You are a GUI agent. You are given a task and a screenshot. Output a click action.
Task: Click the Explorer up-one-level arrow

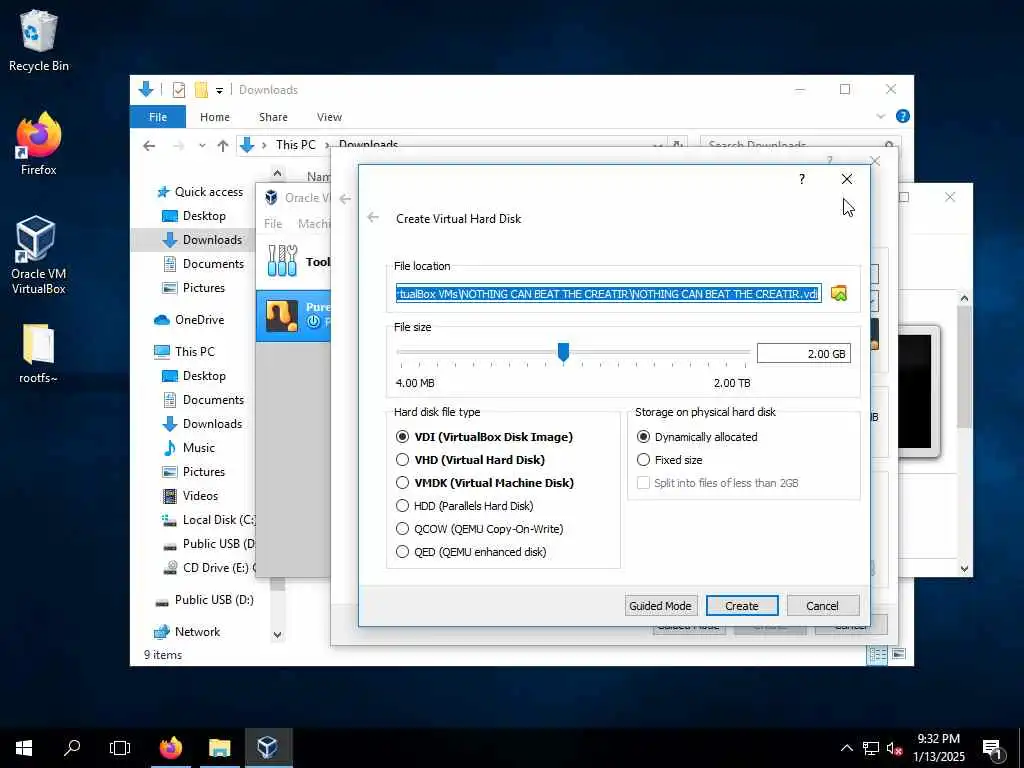coord(223,146)
